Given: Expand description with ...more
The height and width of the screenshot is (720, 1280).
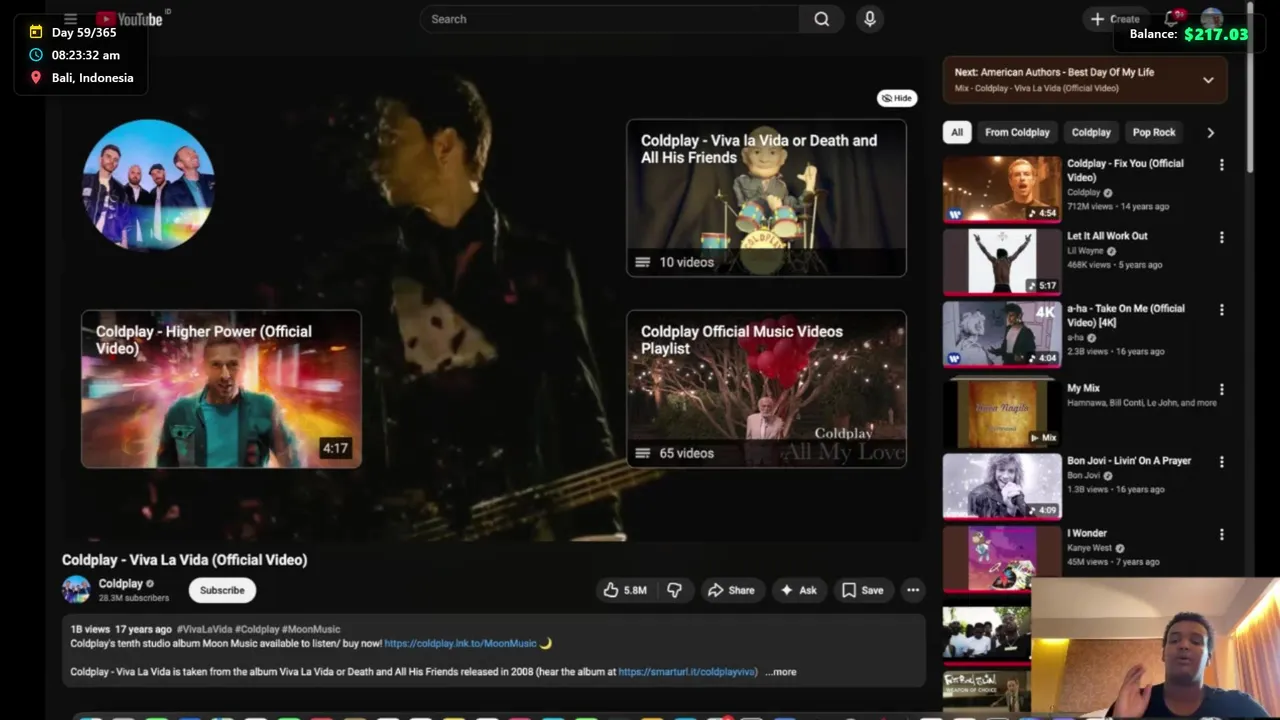Looking at the screenshot, I should [781, 672].
